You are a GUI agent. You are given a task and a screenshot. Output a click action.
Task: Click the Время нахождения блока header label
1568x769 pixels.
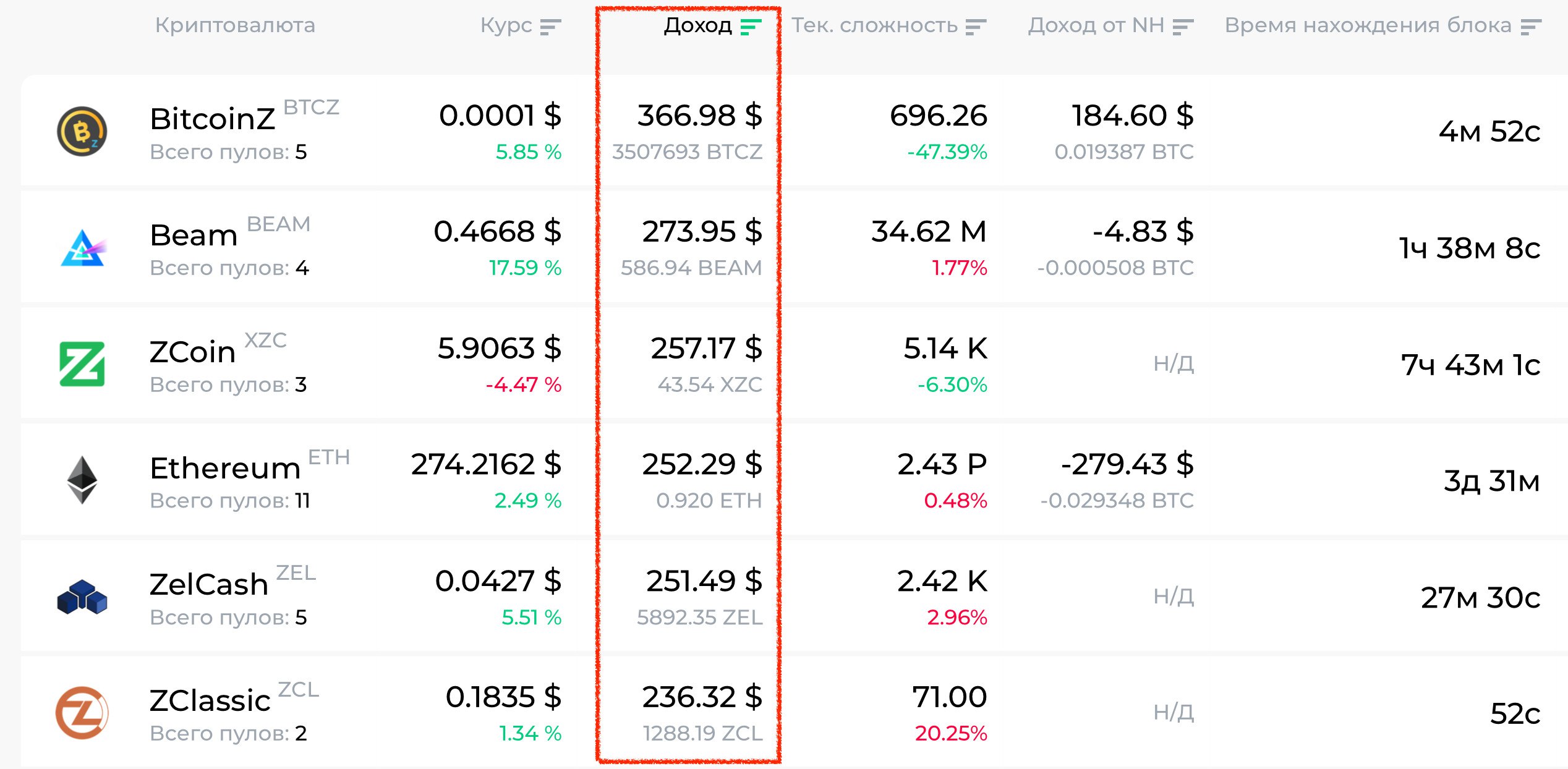(1368, 25)
